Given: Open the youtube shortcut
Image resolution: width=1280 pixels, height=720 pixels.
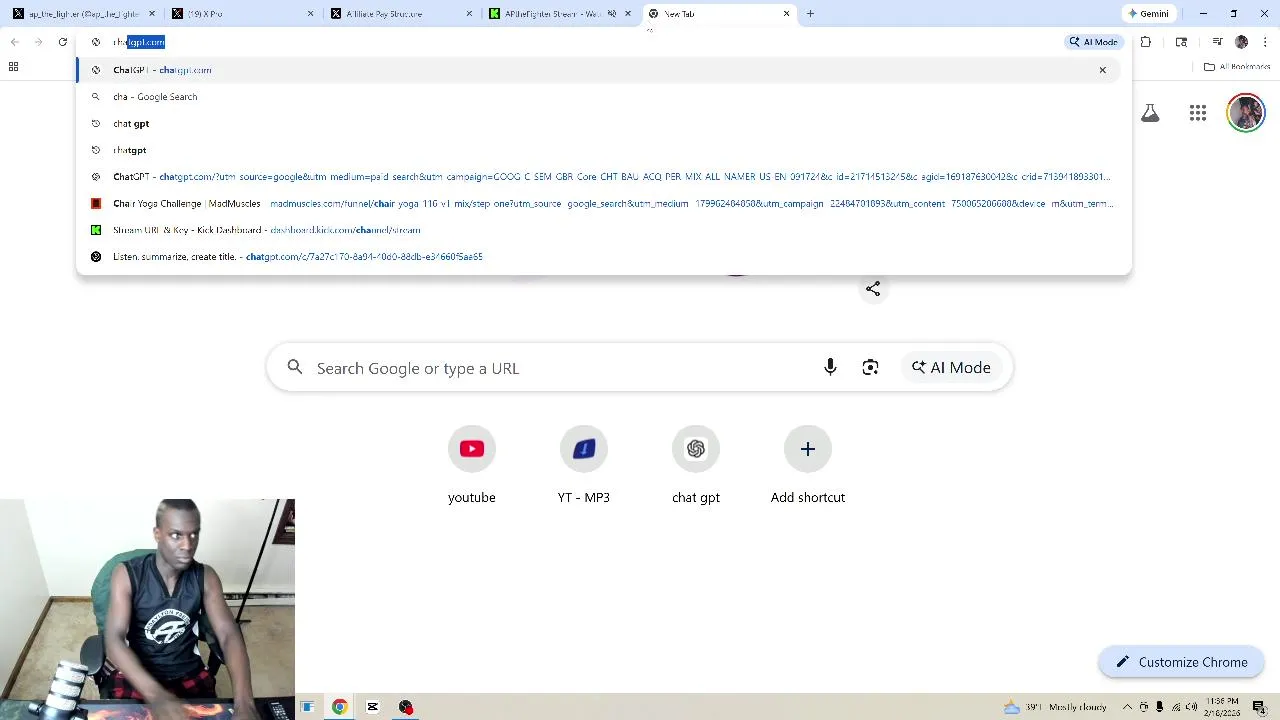Looking at the screenshot, I should click(472, 466).
